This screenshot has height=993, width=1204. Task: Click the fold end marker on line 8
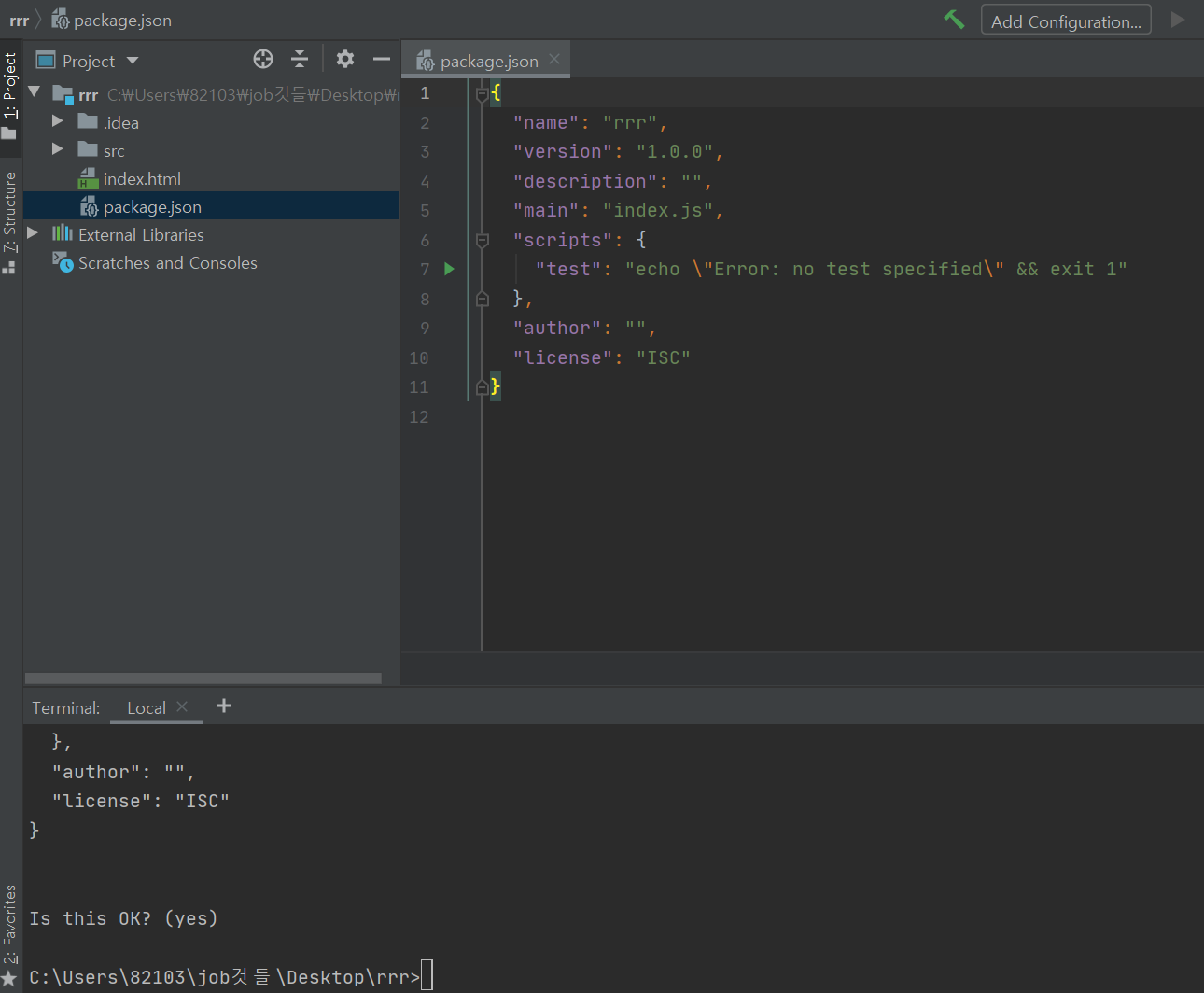click(482, 299)
